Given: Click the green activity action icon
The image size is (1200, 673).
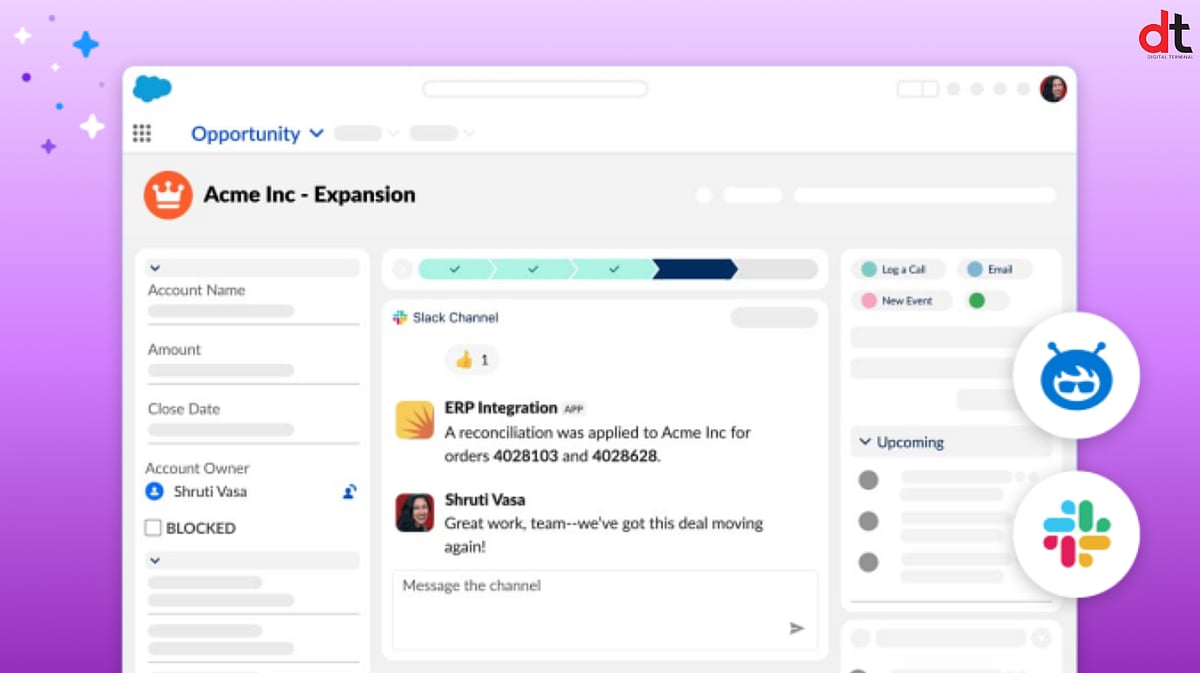Looking at the screenshot, I should click(977, 300).
